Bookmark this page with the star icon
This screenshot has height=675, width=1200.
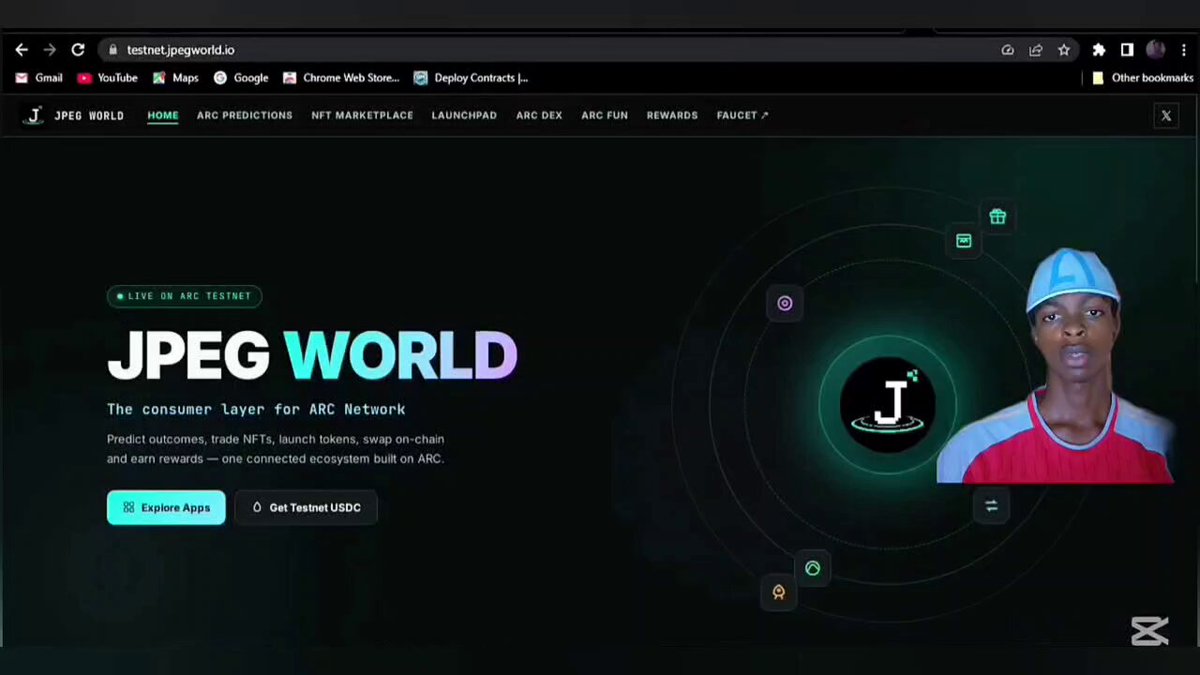[1064, 50]
